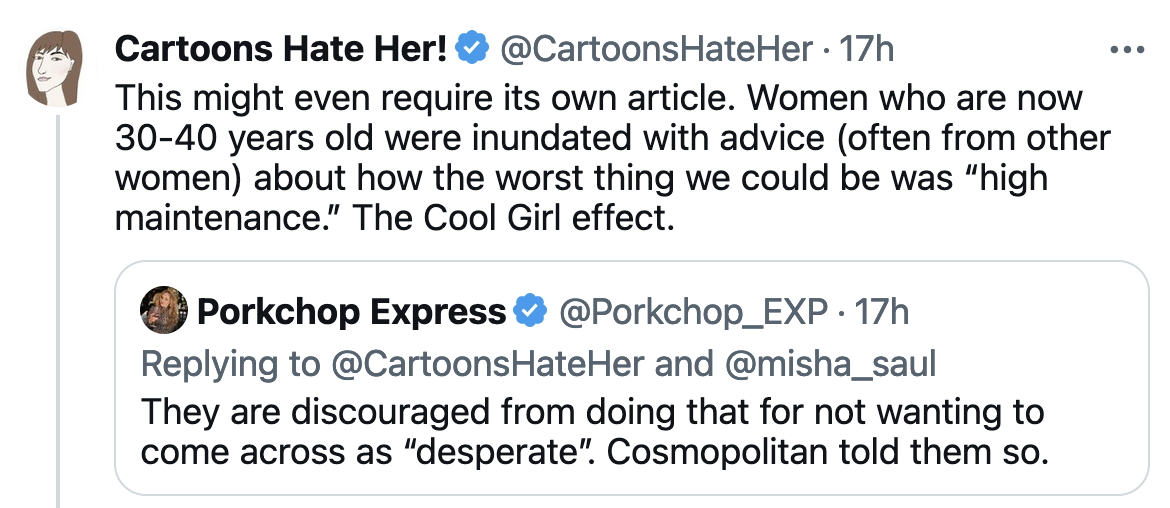Open the Cartoons Hate Her! display name
The height and width of the screenshot is (508, 1170).
click(281, 48)
